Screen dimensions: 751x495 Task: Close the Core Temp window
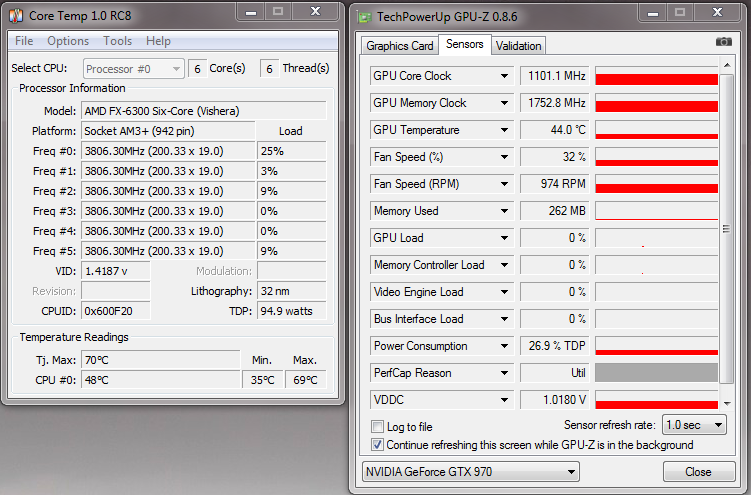pyautogui.click(x=315, y=12)
